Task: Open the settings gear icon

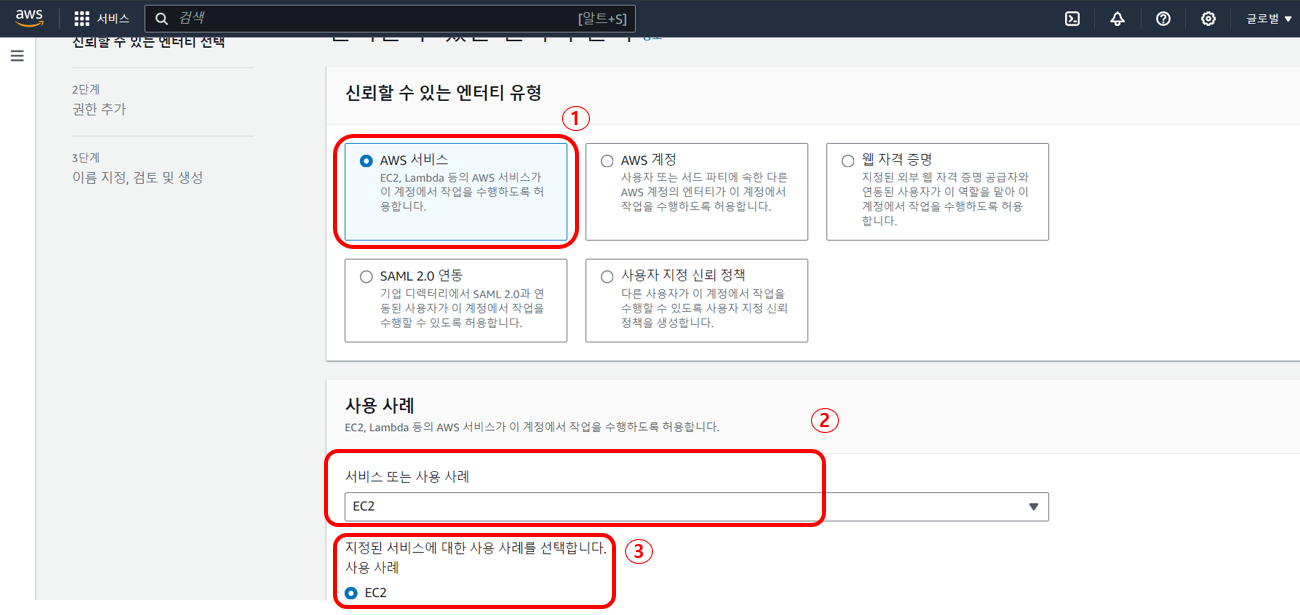Action: pos(1209,19)
